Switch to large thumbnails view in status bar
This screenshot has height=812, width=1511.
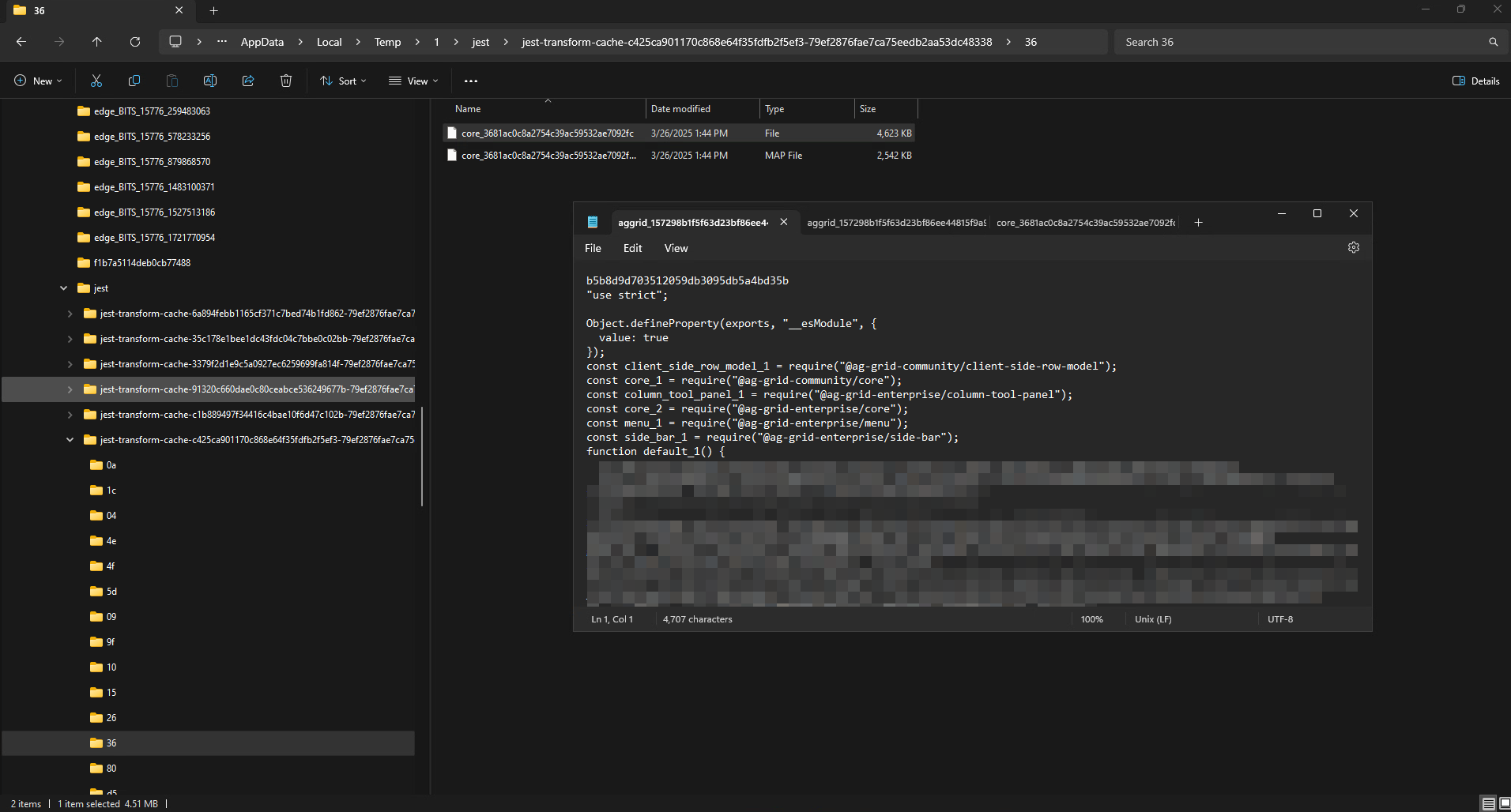point(1504,803)
